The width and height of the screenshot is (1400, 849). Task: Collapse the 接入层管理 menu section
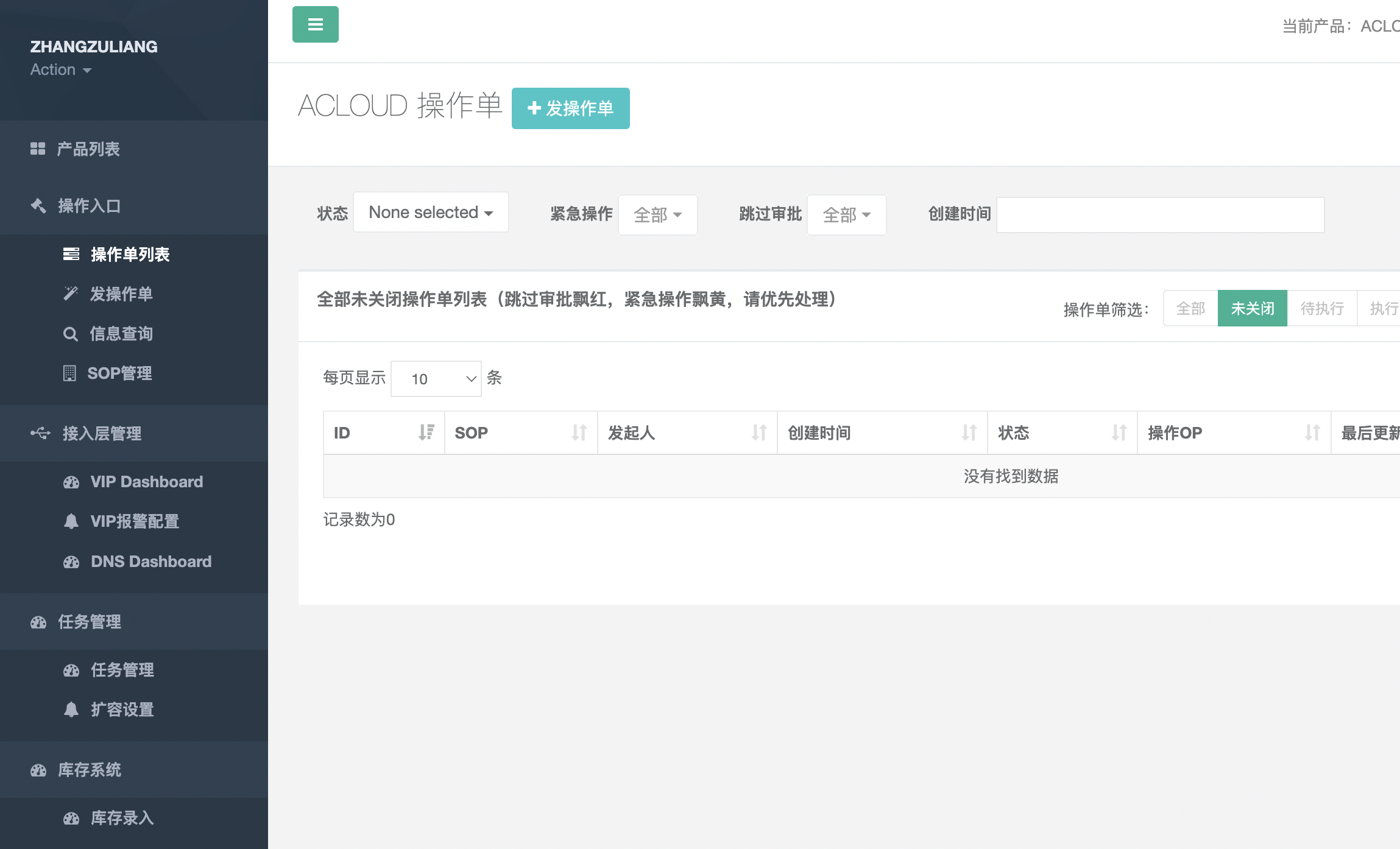tap(134, 433)
